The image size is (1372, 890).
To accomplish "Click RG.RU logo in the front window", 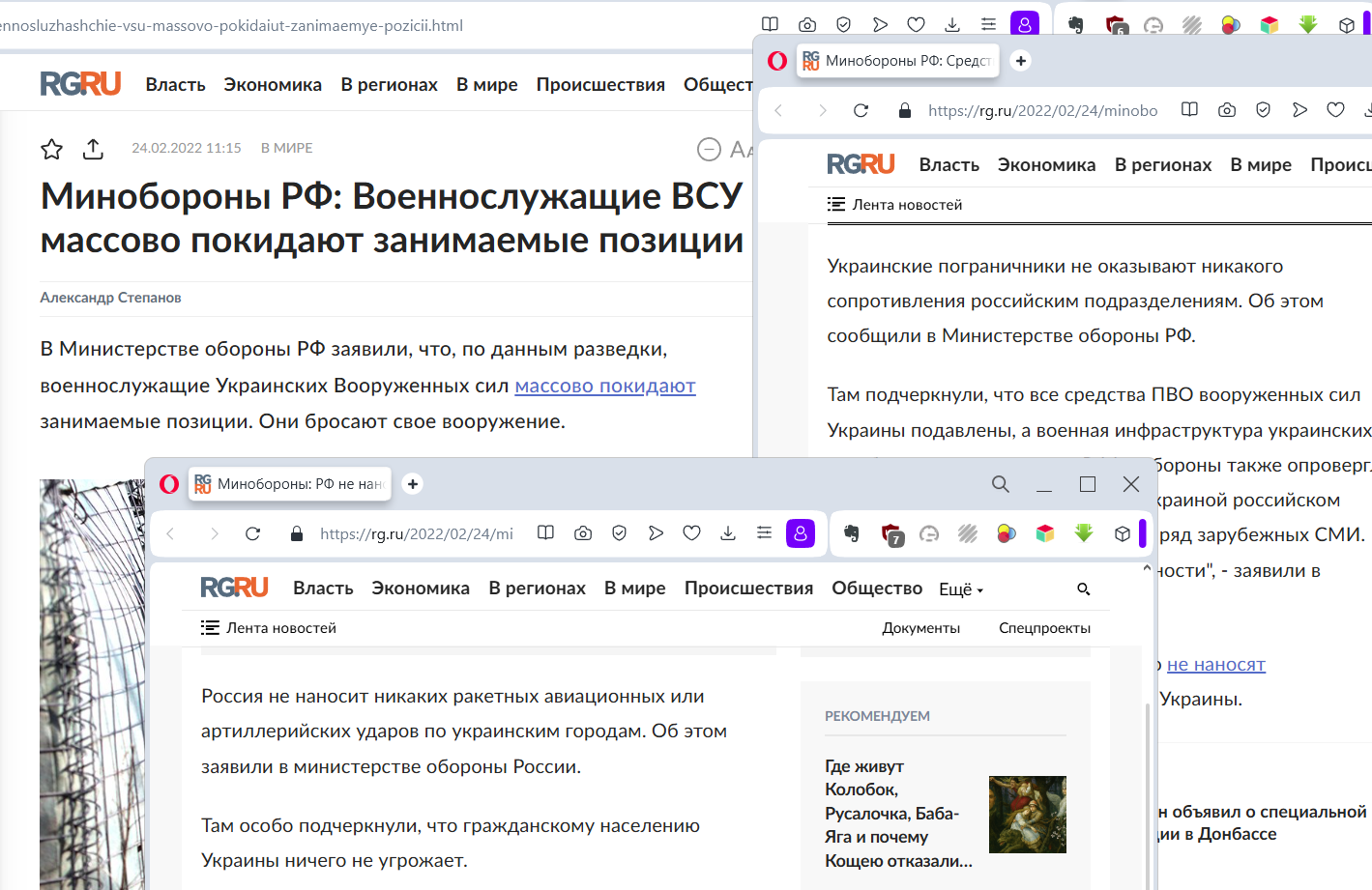I will (234, 587).
